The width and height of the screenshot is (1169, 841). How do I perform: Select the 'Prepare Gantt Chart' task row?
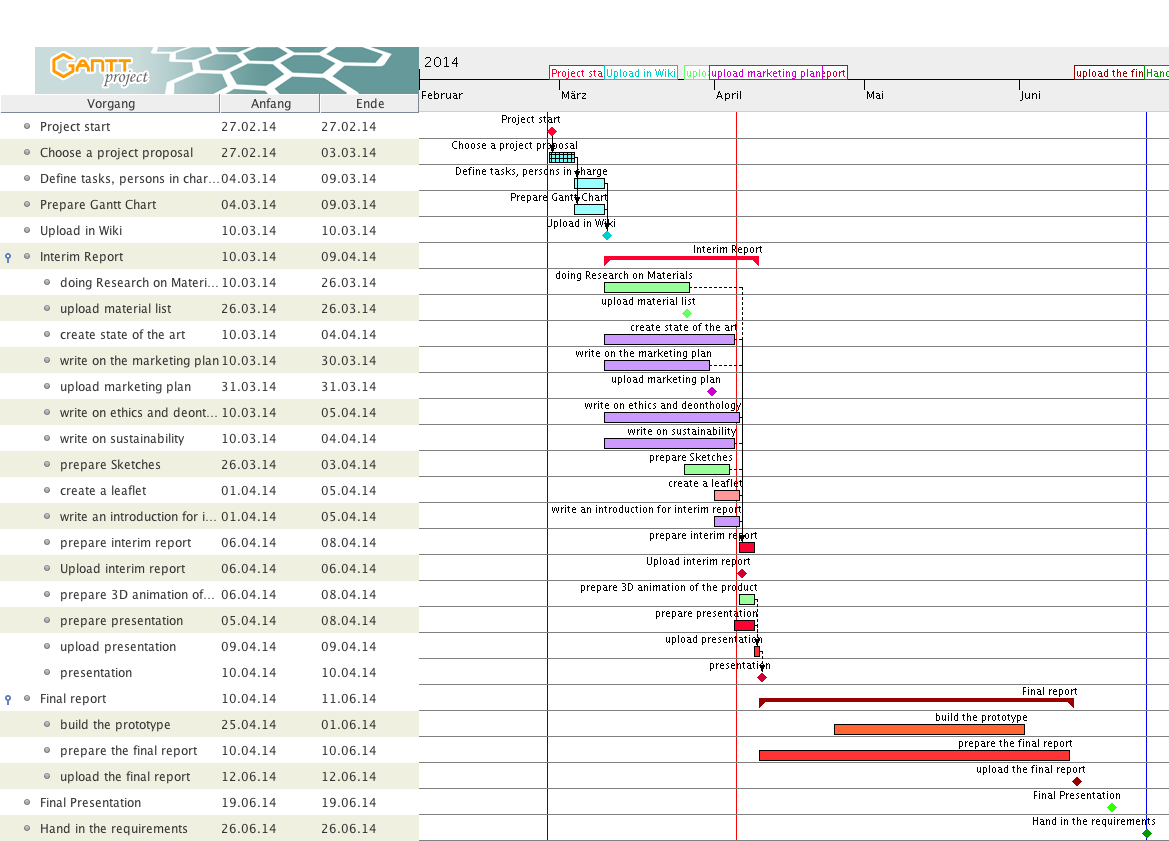point(98,205)
